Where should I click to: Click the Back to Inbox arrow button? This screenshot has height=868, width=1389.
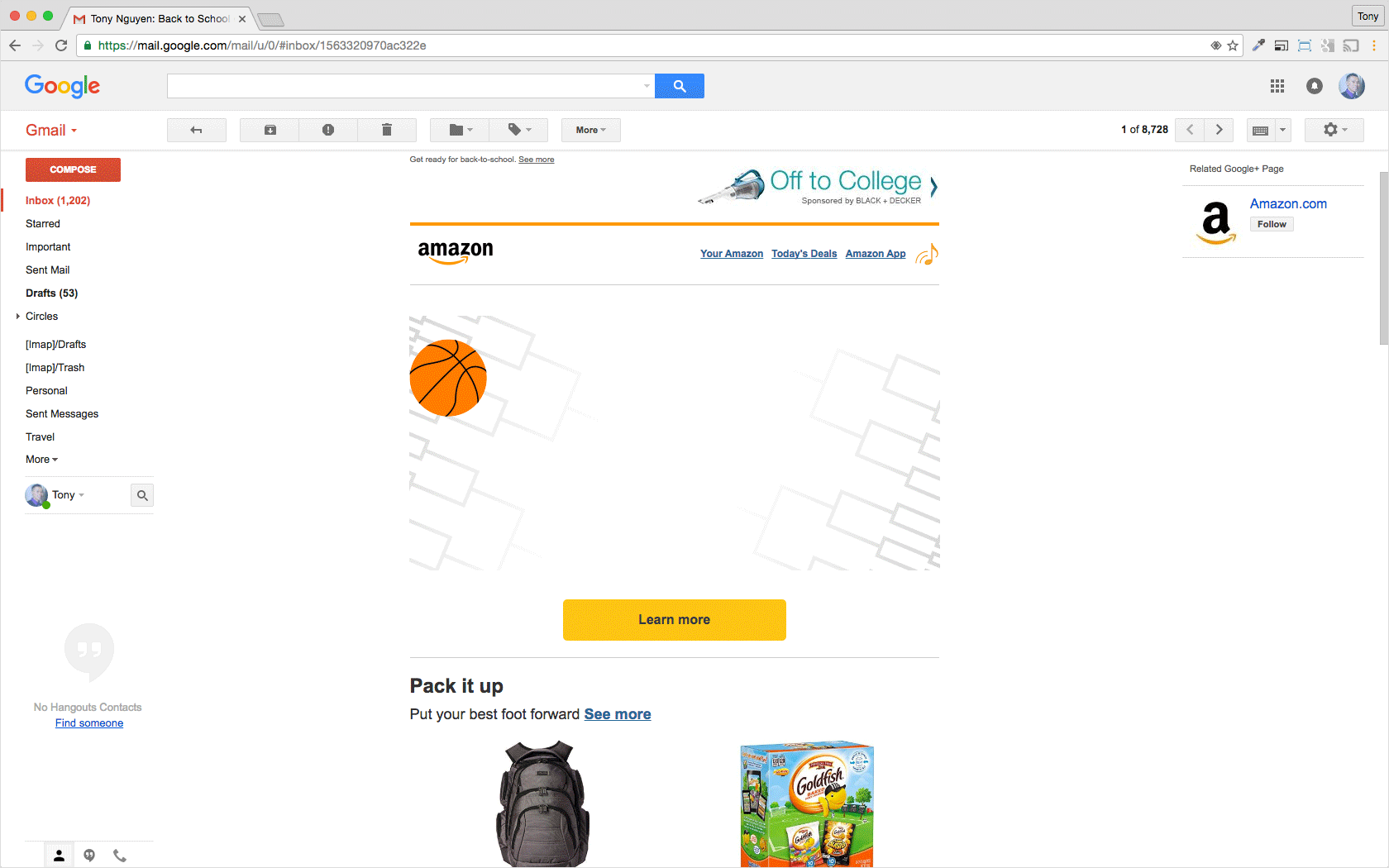click(x=197, y=130)
